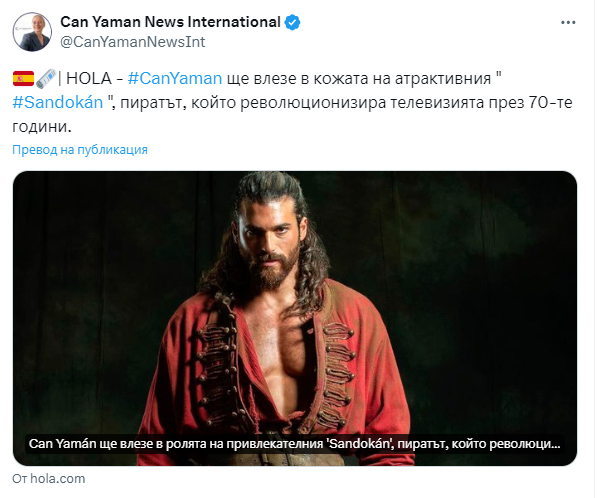
Task: Click the rolled newspaper emoji
Action: [x=46, y=79]
